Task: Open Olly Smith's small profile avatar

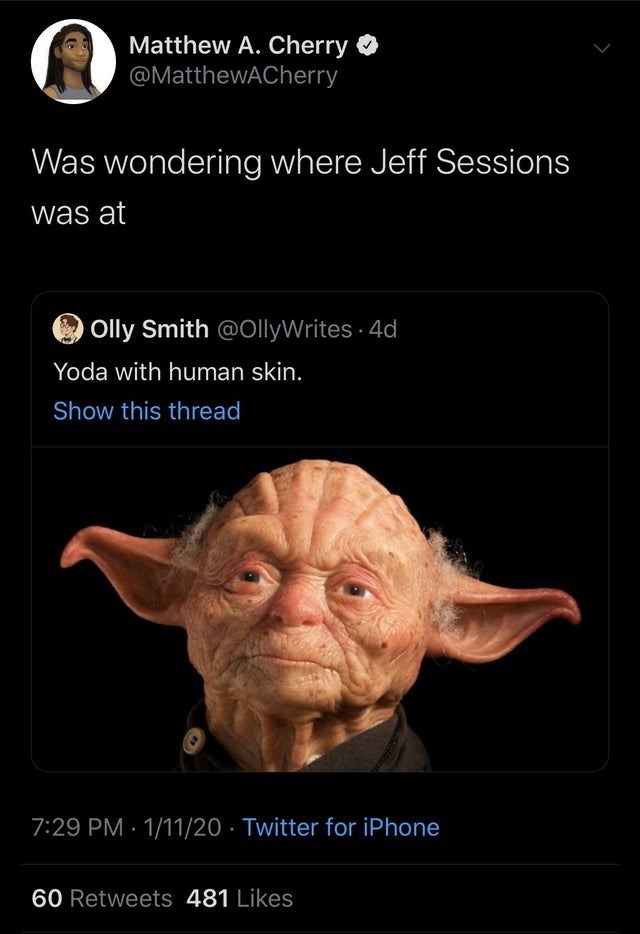Action: (x=68, y=329)
